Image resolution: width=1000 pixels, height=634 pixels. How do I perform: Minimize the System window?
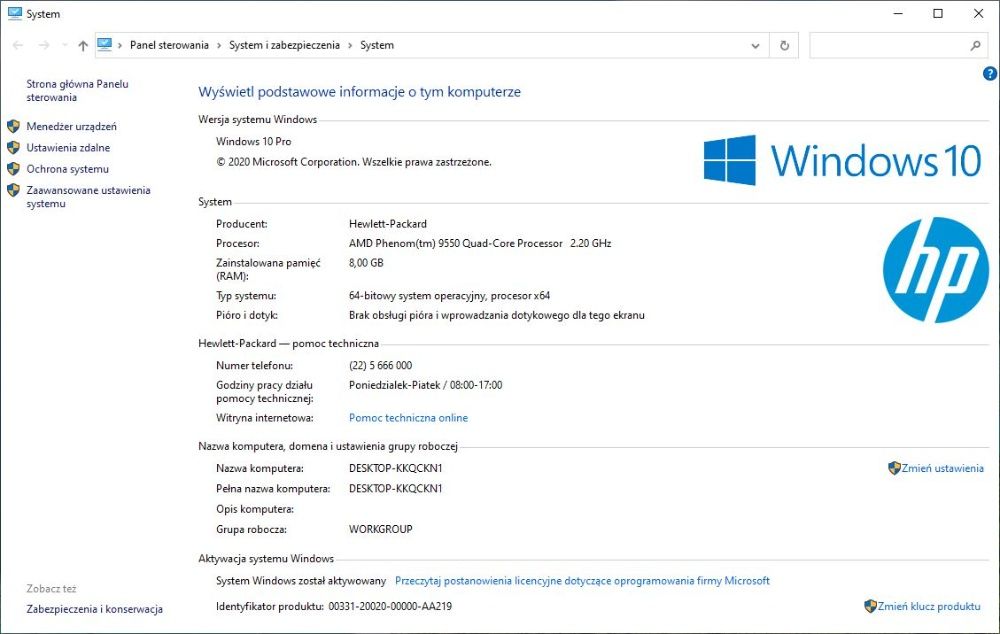click(899, 13)
